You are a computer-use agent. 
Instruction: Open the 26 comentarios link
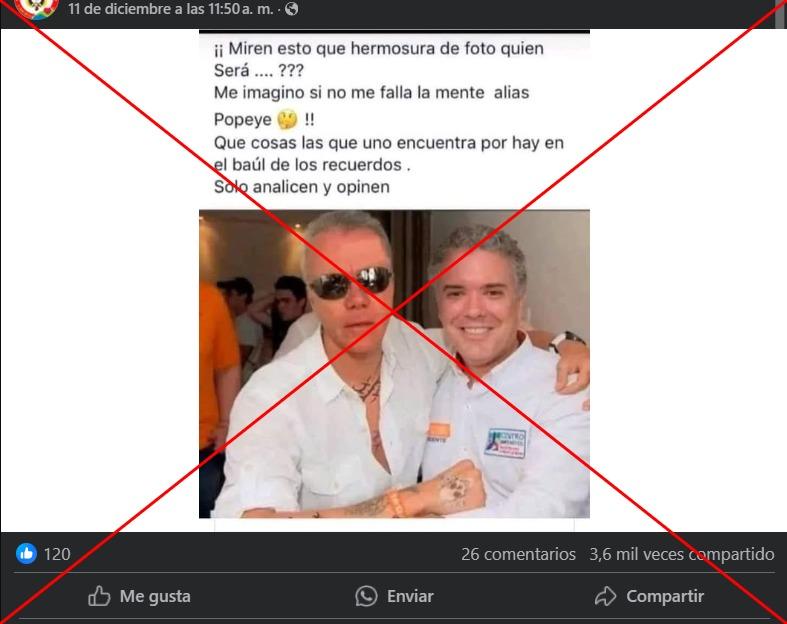pos(518,554)
